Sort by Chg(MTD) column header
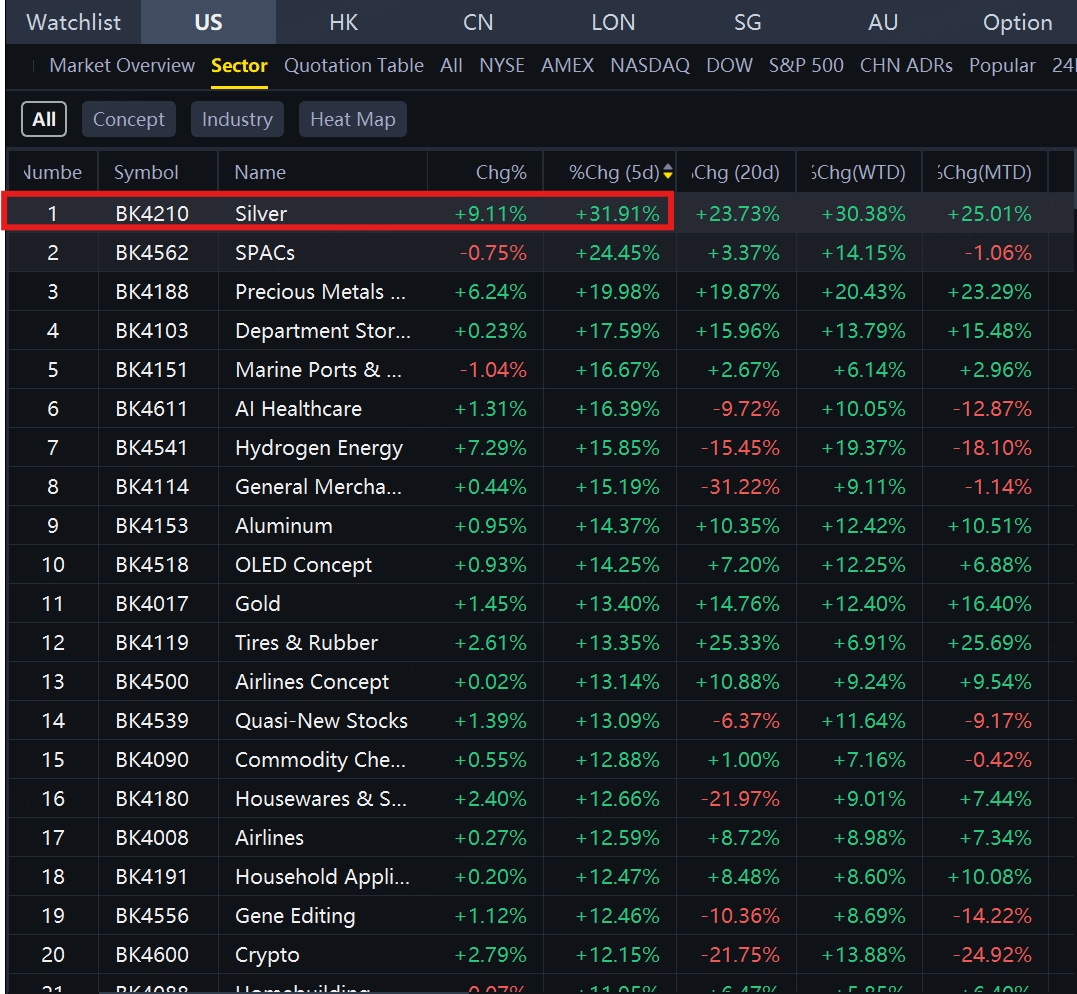This screenshot has height=994, width=1077. (x=985, y=172)
